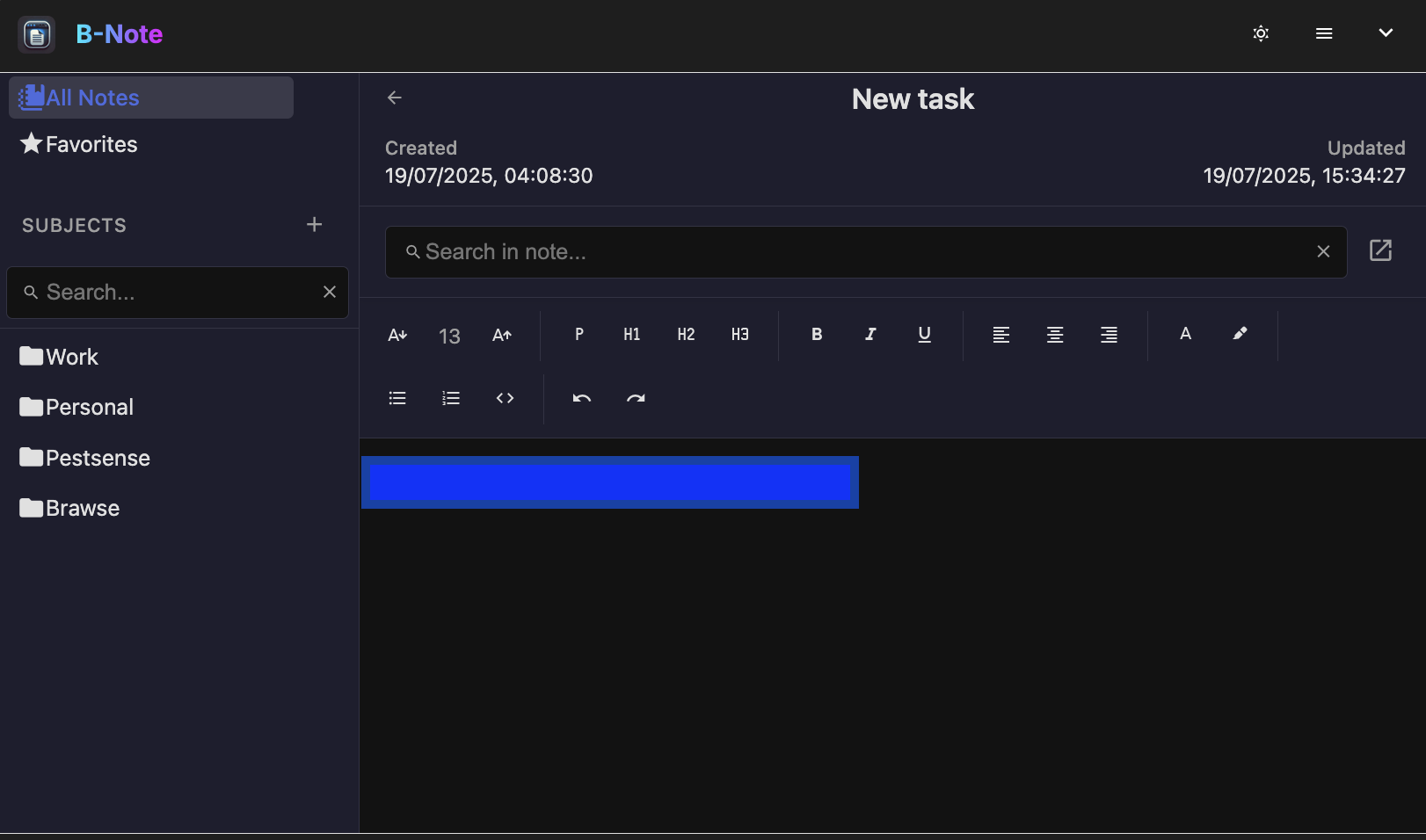Screen dimensions: 1426x840
Task: Add a new subject
Action: [314, 224]
